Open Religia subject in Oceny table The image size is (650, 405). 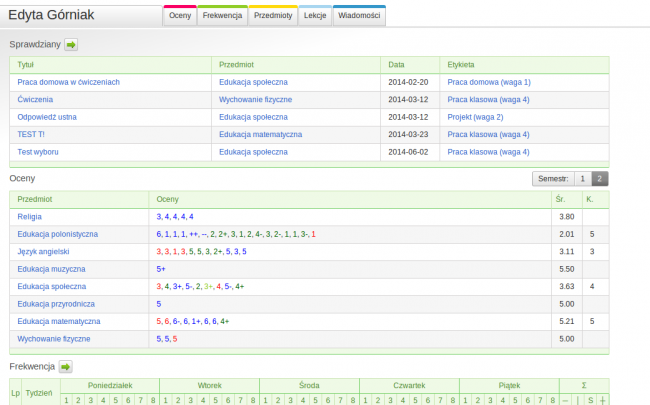point(29,216)
